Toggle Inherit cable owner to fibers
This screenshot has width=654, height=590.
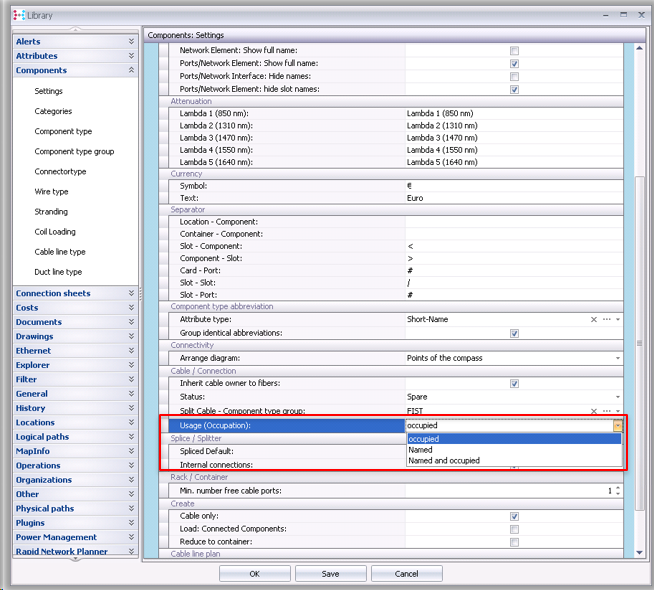514,384
